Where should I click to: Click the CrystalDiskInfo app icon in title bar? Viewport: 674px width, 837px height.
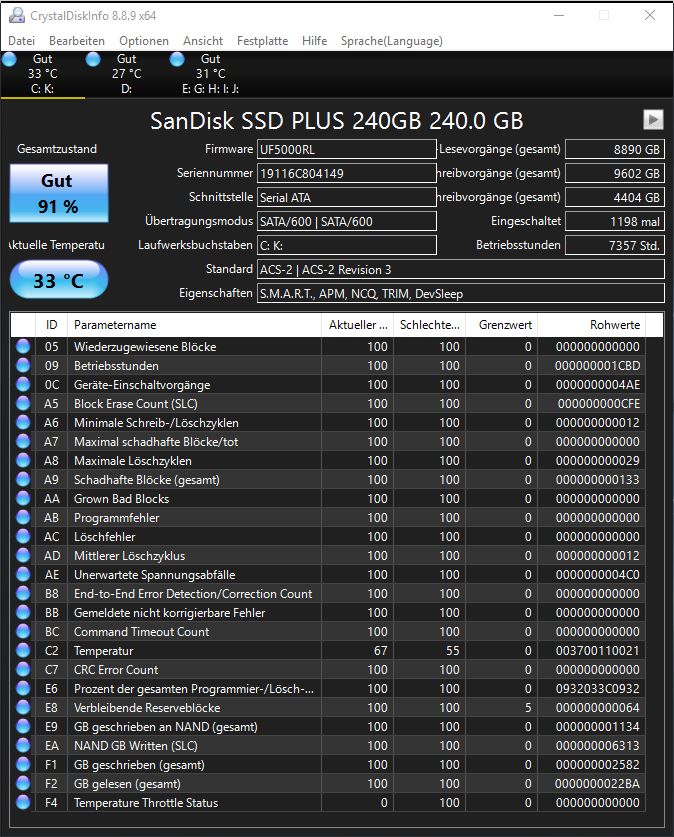(17, 15)
